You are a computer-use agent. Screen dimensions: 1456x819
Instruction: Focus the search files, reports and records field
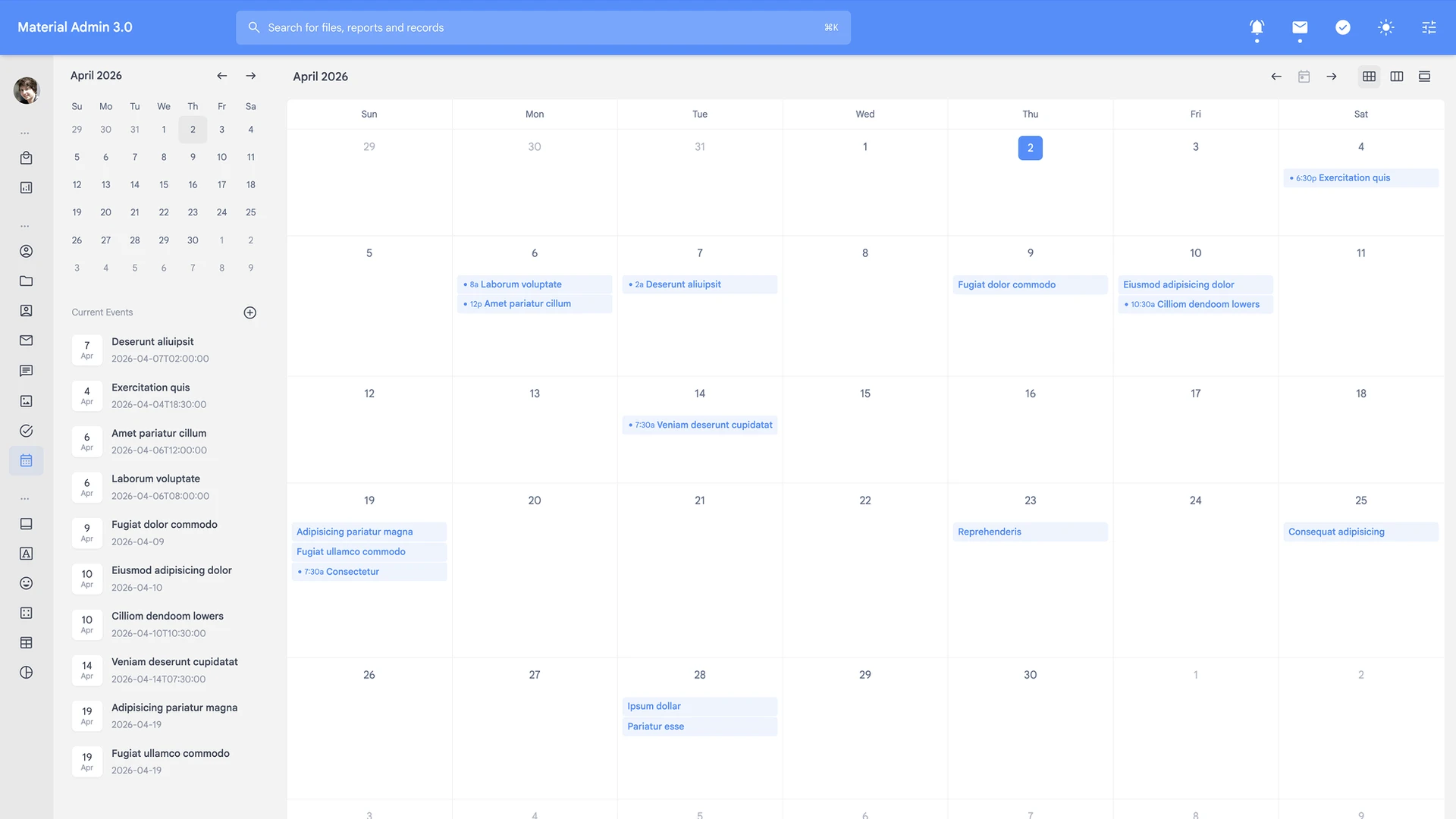[x=543, y=27]
